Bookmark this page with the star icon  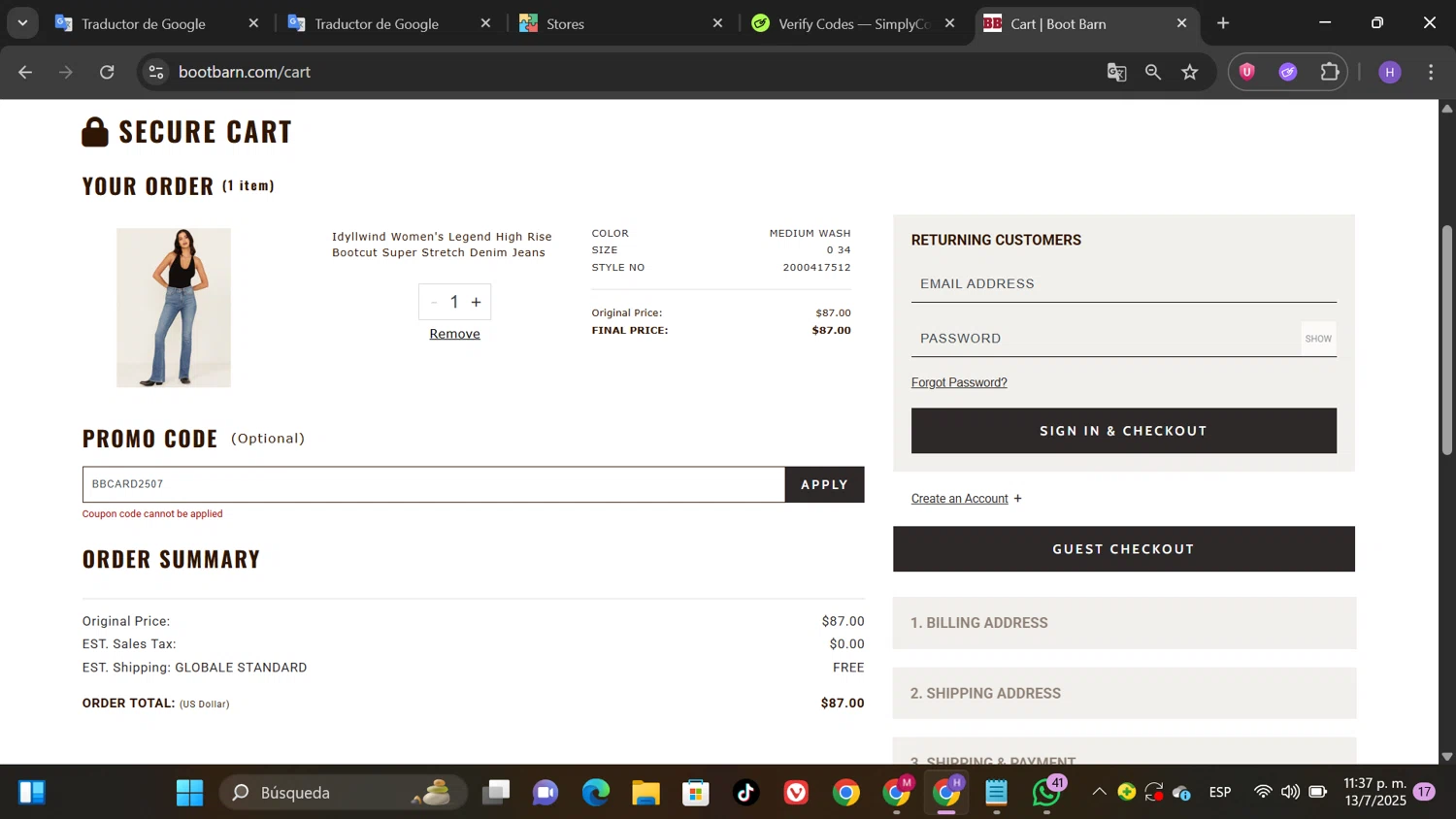[x=1190, y=72]
